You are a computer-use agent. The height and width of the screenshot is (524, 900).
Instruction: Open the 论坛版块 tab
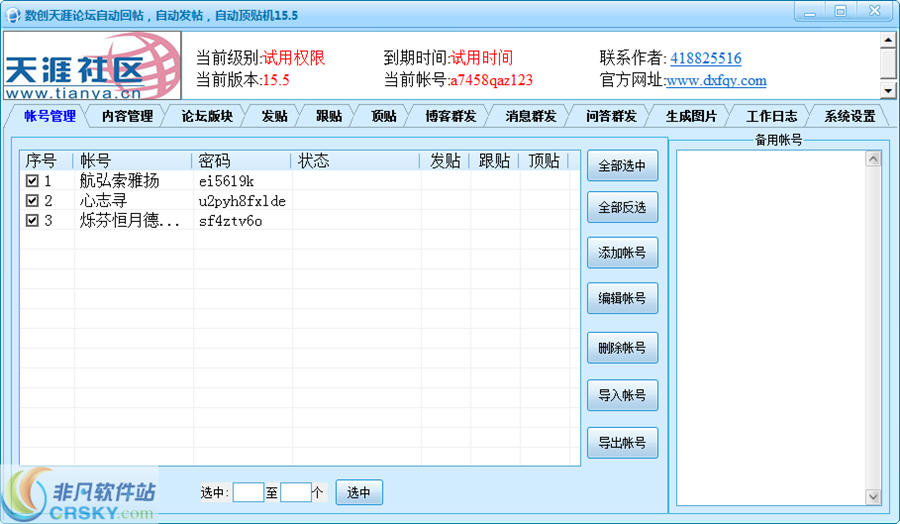[x=207, y=116]
